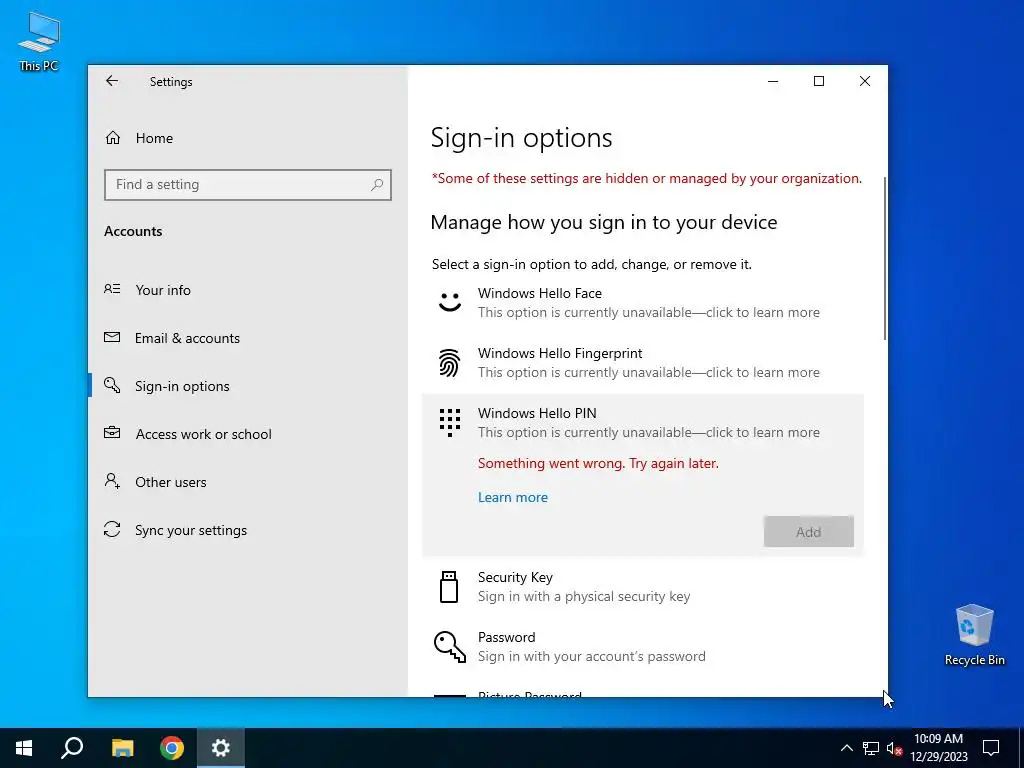Click the Settings page vertical scrollbar

point(884,258)
